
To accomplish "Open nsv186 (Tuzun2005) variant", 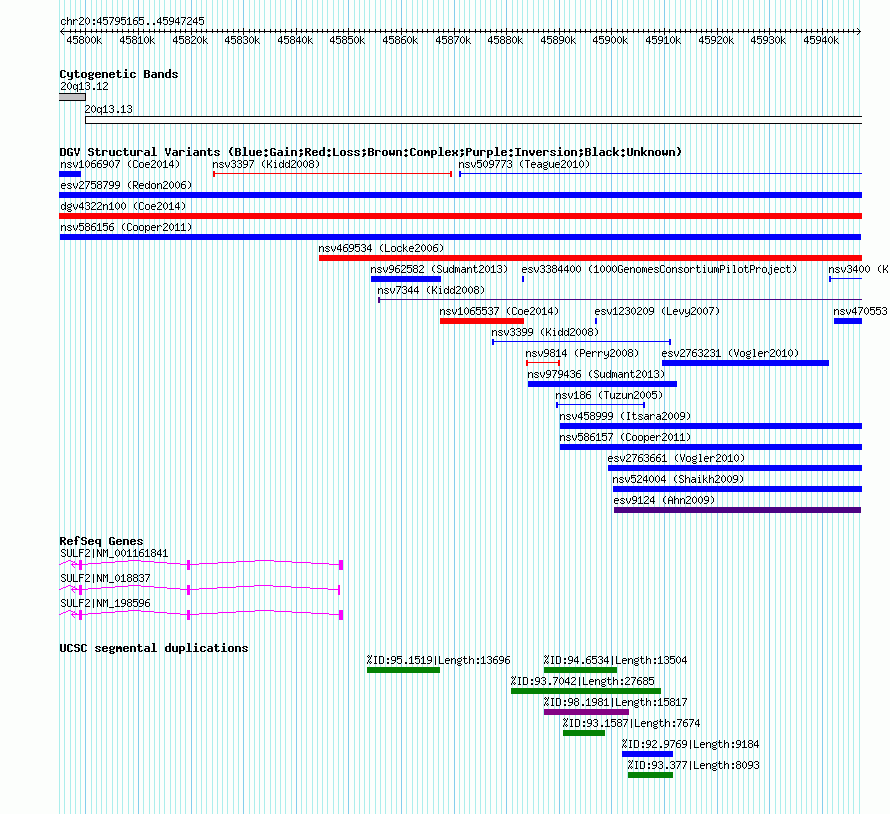I will pyautogui.click(x=601, y=405).
